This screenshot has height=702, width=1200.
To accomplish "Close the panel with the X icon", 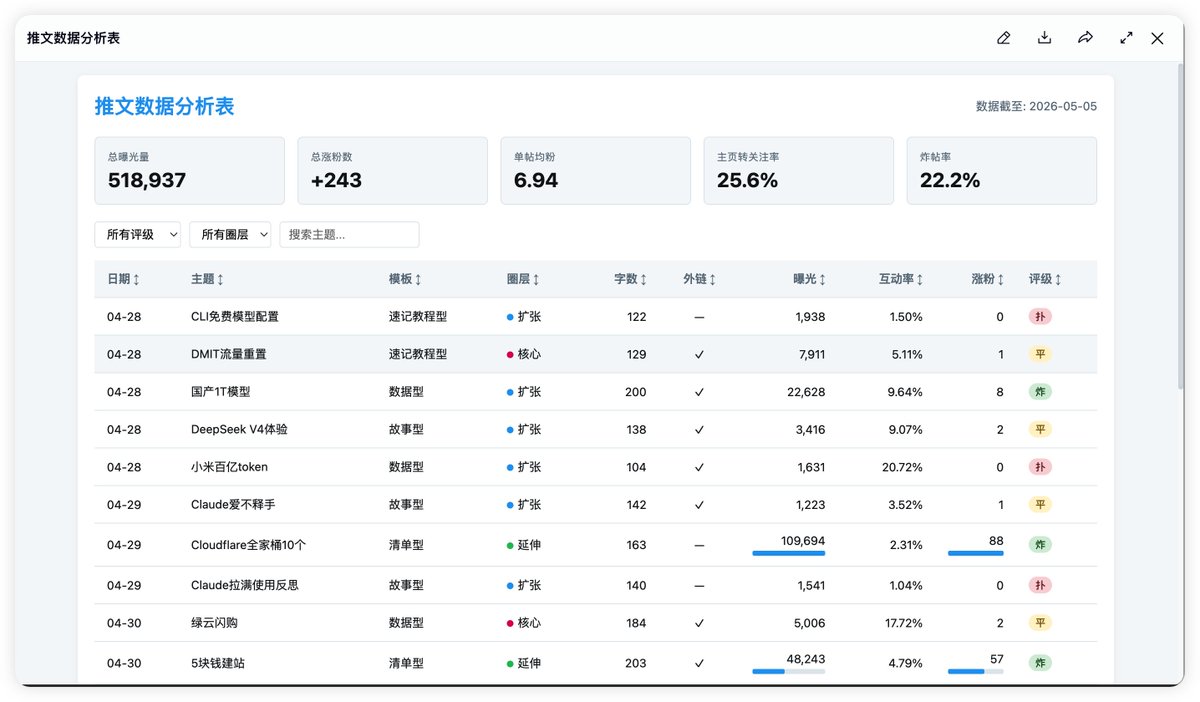I will 1157,38.
